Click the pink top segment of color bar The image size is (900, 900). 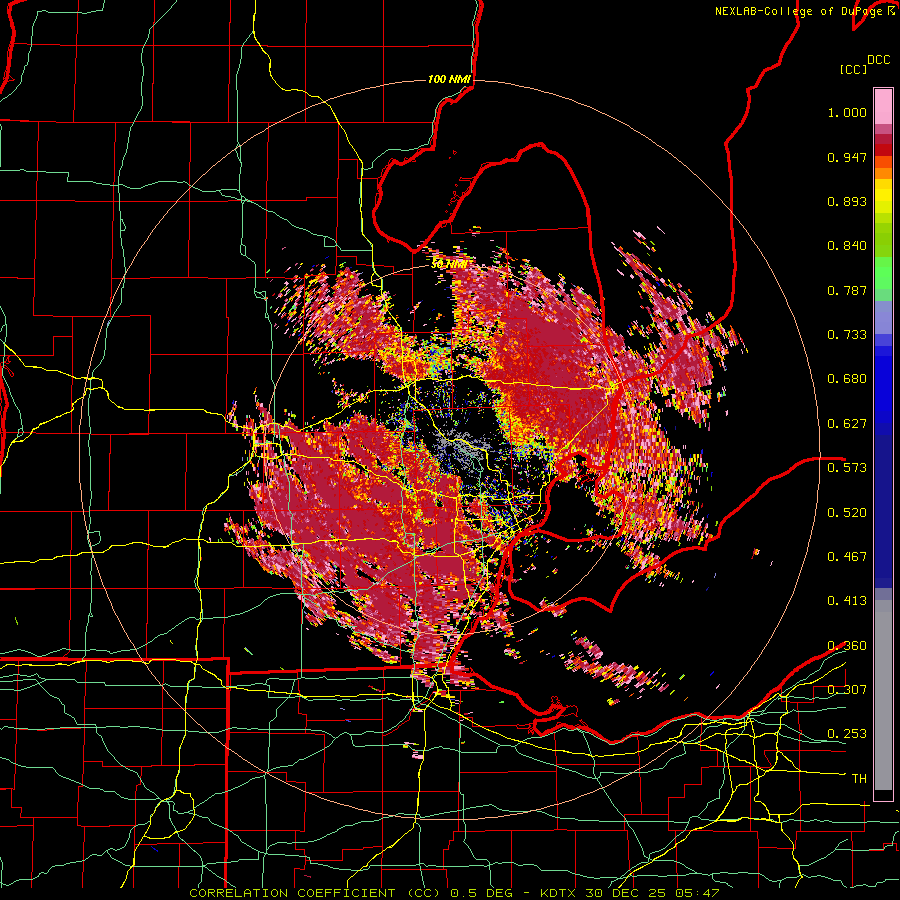coord(883,106)
